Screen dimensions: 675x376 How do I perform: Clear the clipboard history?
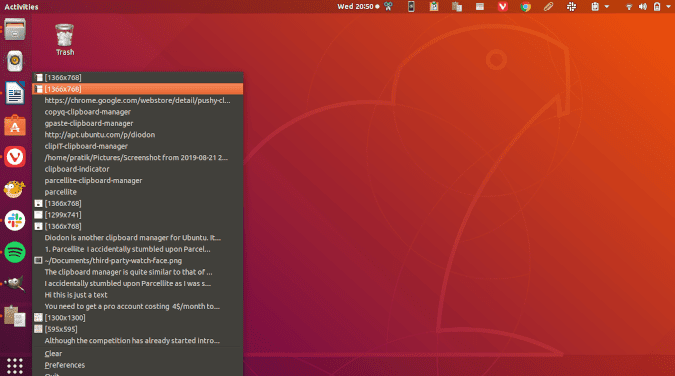coord(138,354)
